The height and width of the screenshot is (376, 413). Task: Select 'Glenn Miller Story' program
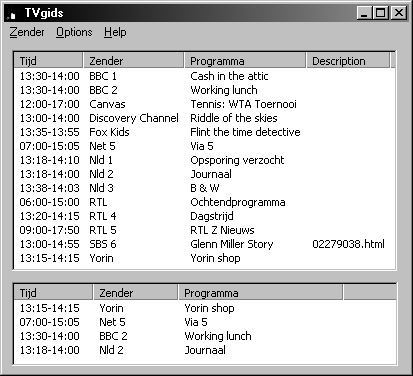click(232, 244)
